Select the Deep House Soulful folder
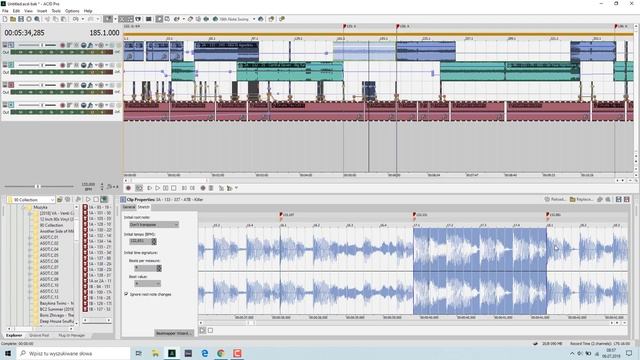Viewport: 640px width, 360px height. 56,321
